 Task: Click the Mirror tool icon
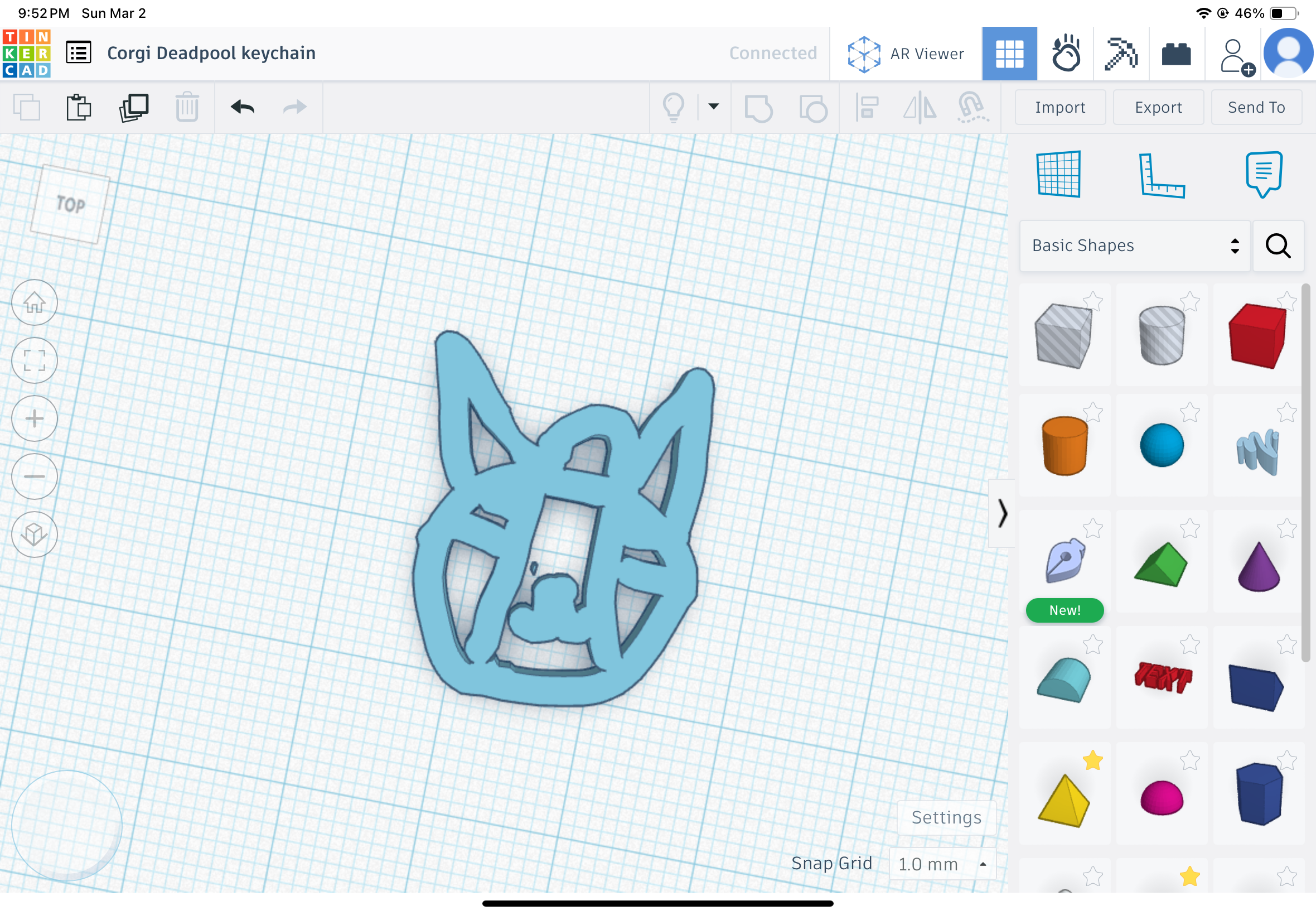pyautogui.click(x=920, y=107)
